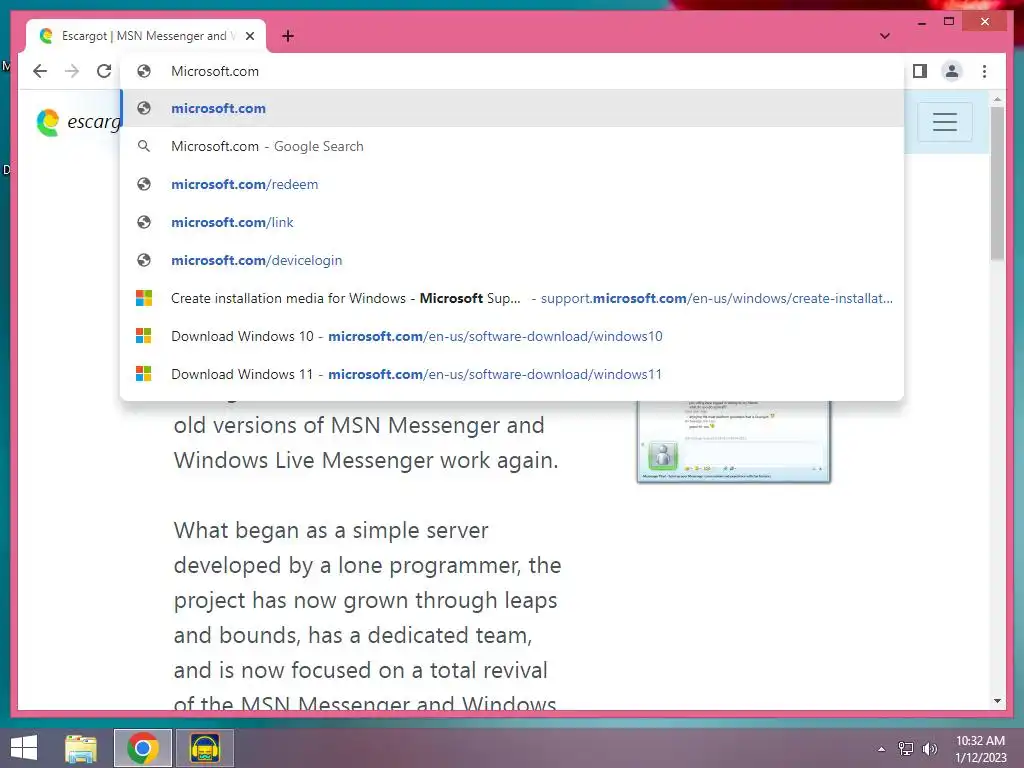
Task: Pick the microsoft.com/link suggestion
Action: pyautogui.click(x=513, y=222)
